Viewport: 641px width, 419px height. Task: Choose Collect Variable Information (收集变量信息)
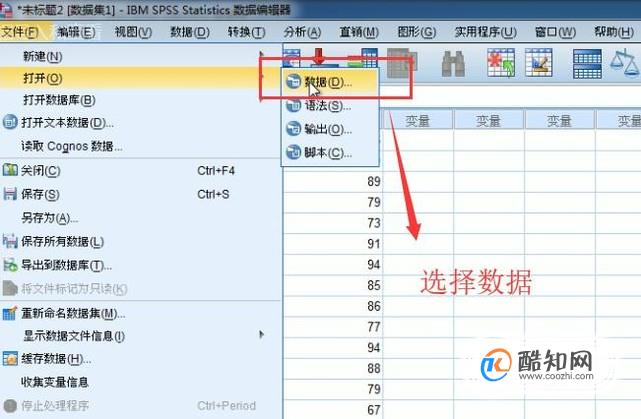tap(141, 382)
